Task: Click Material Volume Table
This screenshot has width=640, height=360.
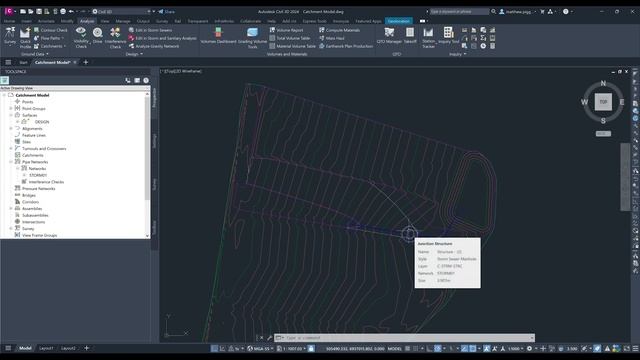Action: click(x=293, y=46)
